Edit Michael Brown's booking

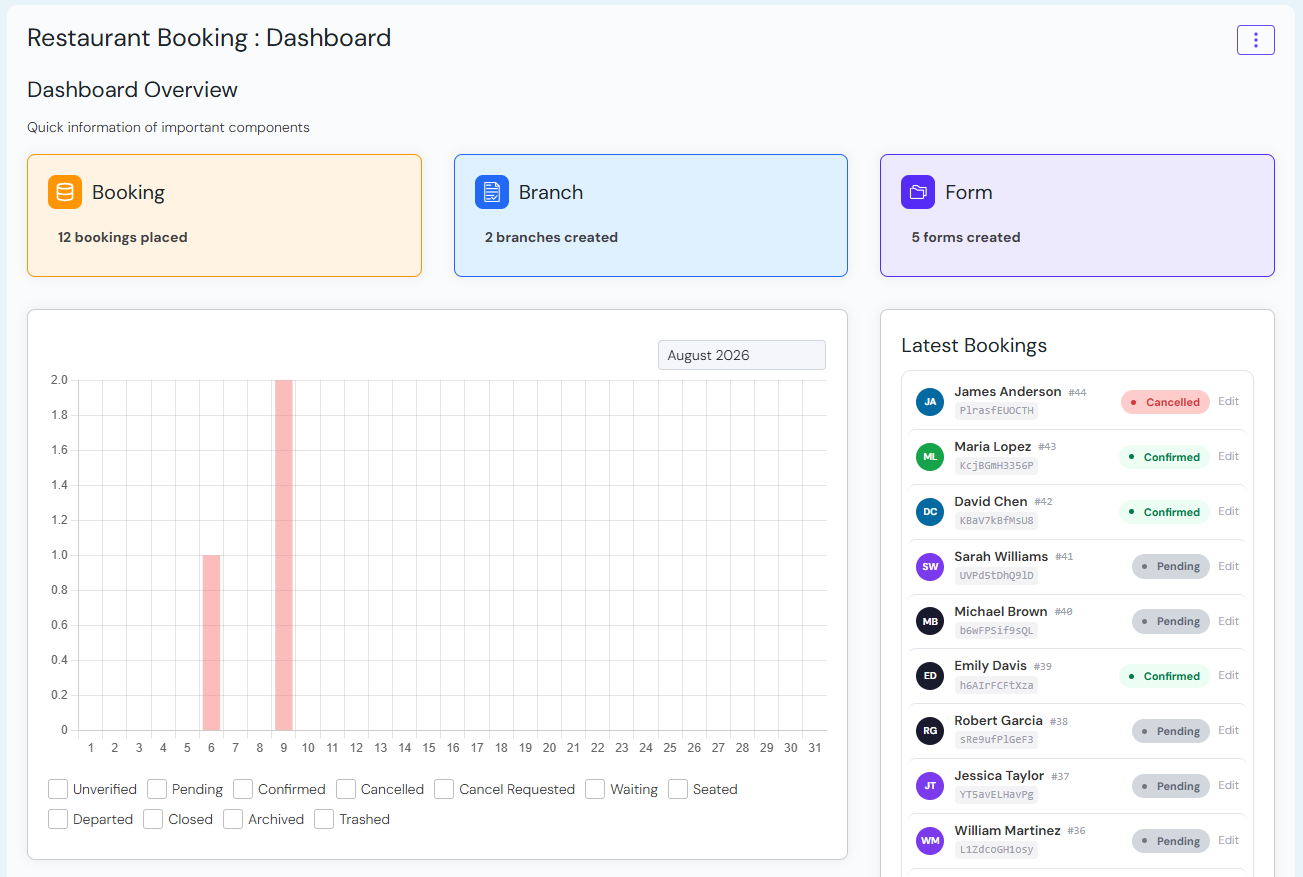click(x=1228, y=621)
